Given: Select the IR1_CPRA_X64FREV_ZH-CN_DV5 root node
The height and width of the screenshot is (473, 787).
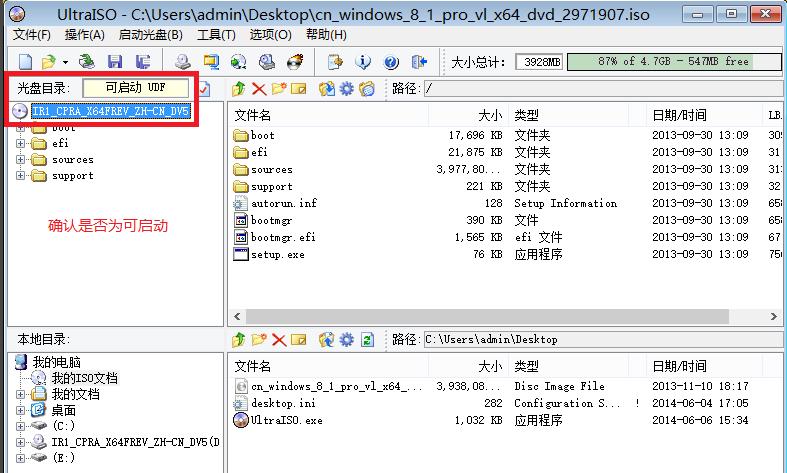Looking at the screenshot, I should tap(110, 111).
